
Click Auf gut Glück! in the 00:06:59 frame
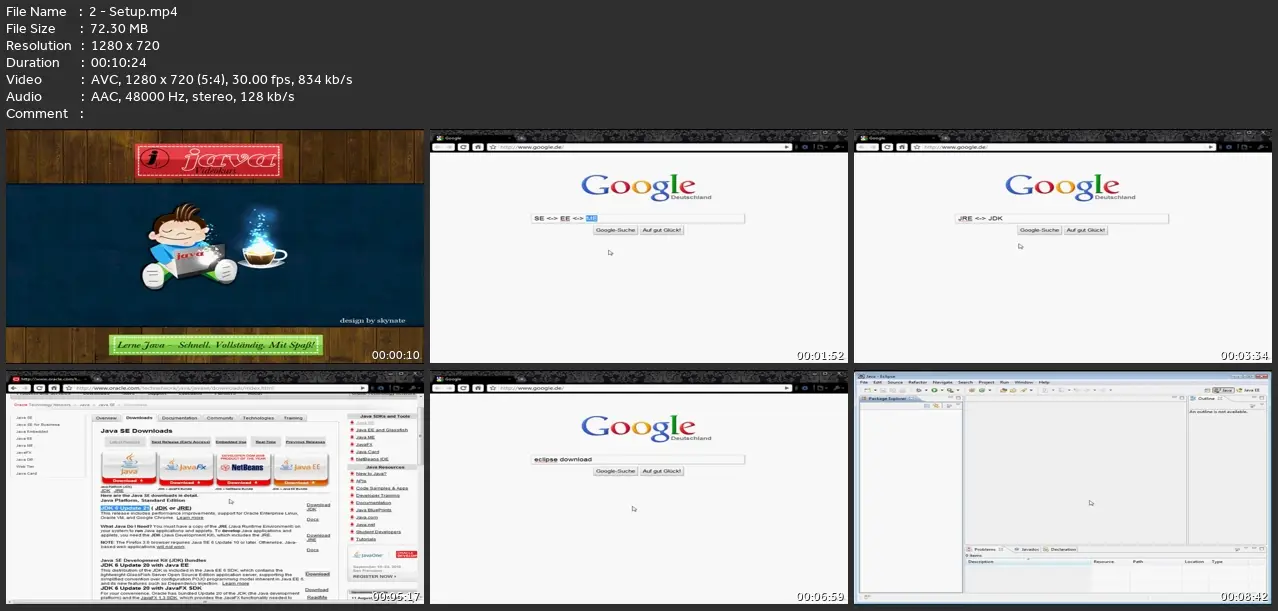coord(662,471)
